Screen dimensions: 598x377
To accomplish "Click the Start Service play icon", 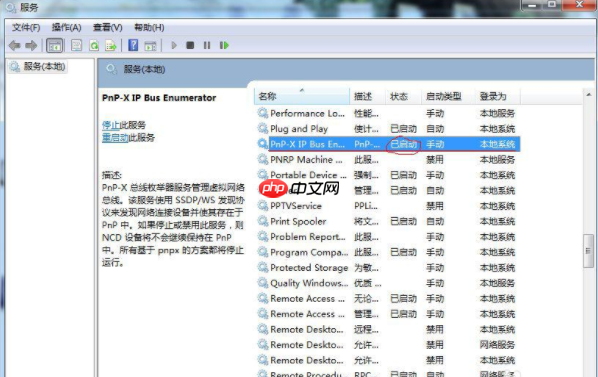I will click(x=174, y=45).
